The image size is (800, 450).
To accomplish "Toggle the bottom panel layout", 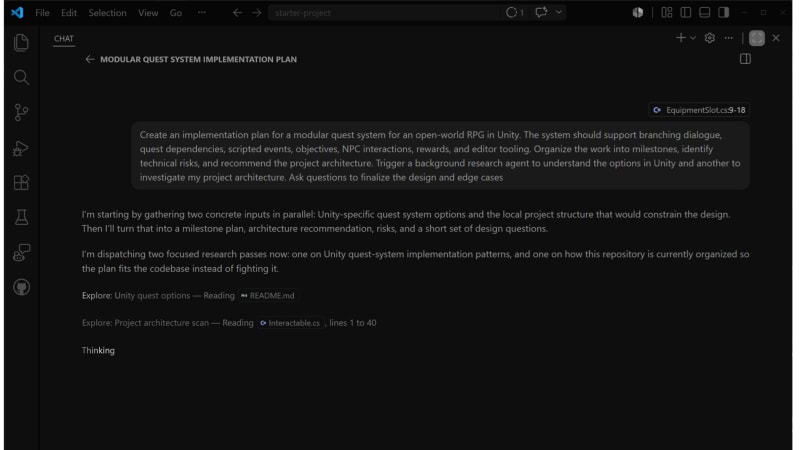I will tap(705, 12).
